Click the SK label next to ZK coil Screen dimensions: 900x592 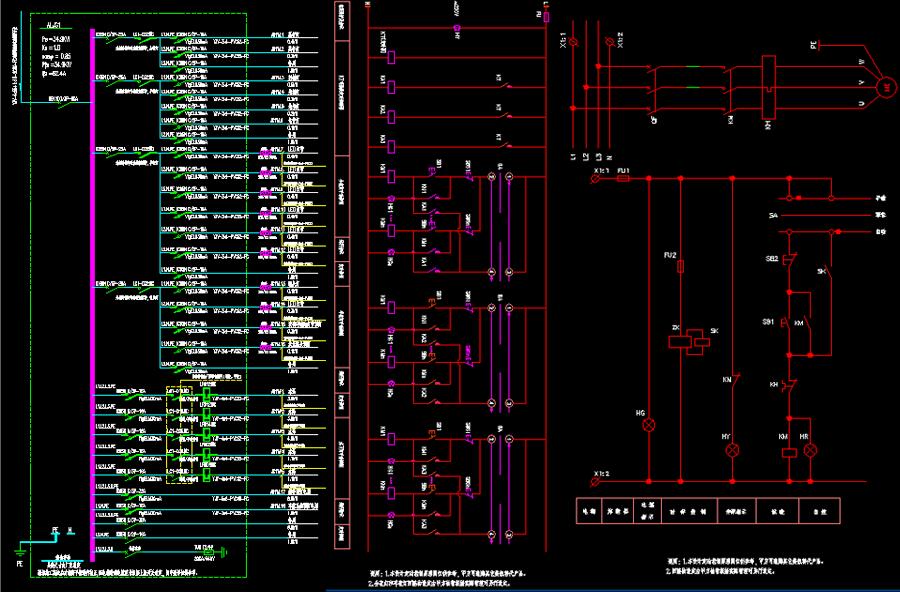(714, 331)
